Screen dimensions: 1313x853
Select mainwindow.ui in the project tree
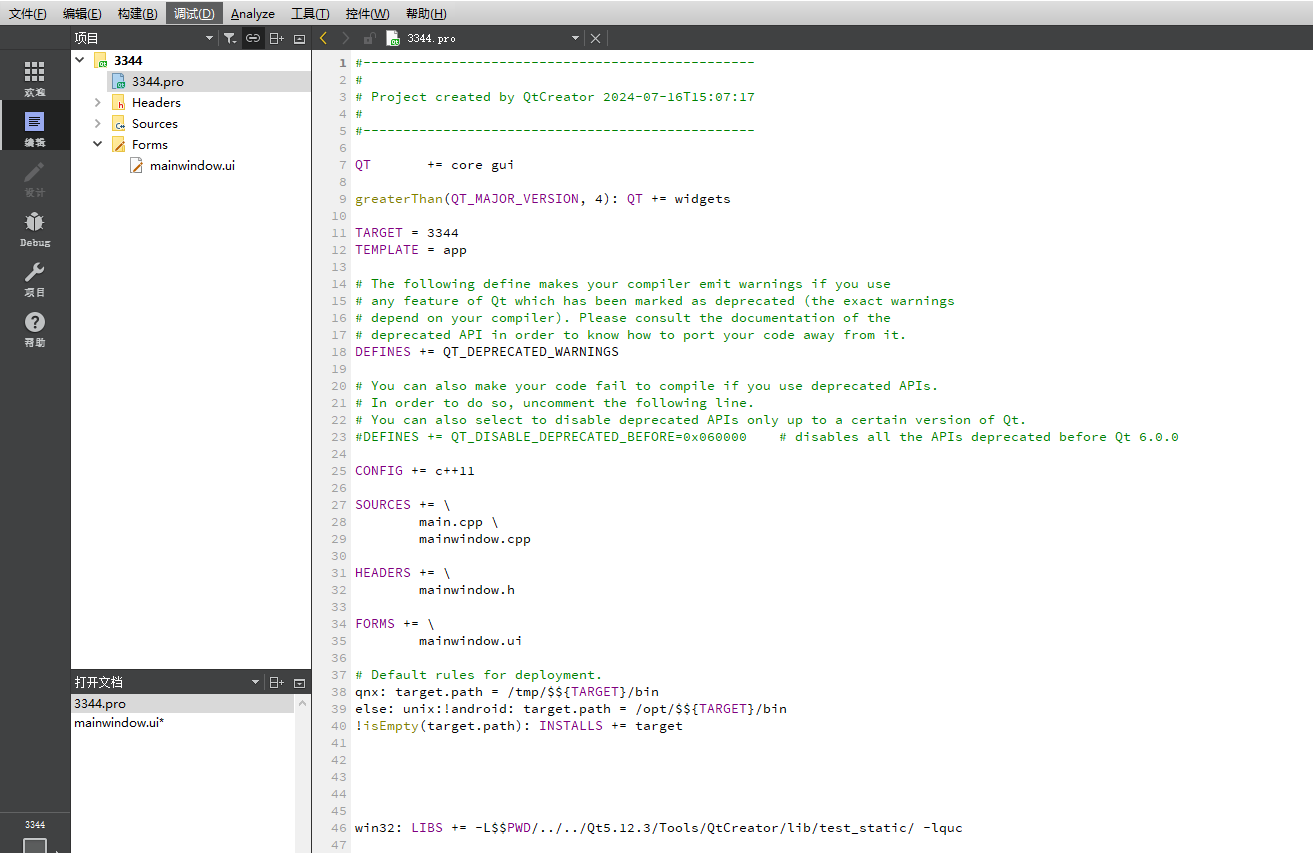pos(192,166)
